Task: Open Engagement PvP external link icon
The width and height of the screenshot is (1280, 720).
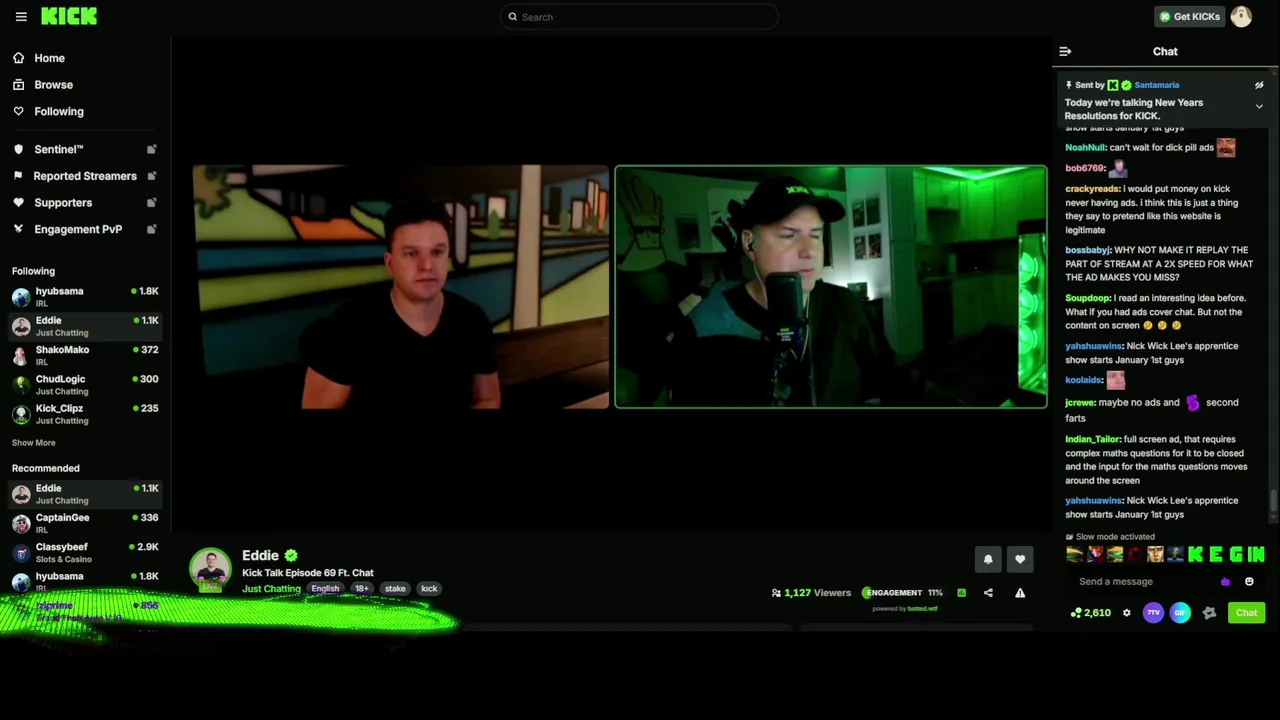Action: 152,229
